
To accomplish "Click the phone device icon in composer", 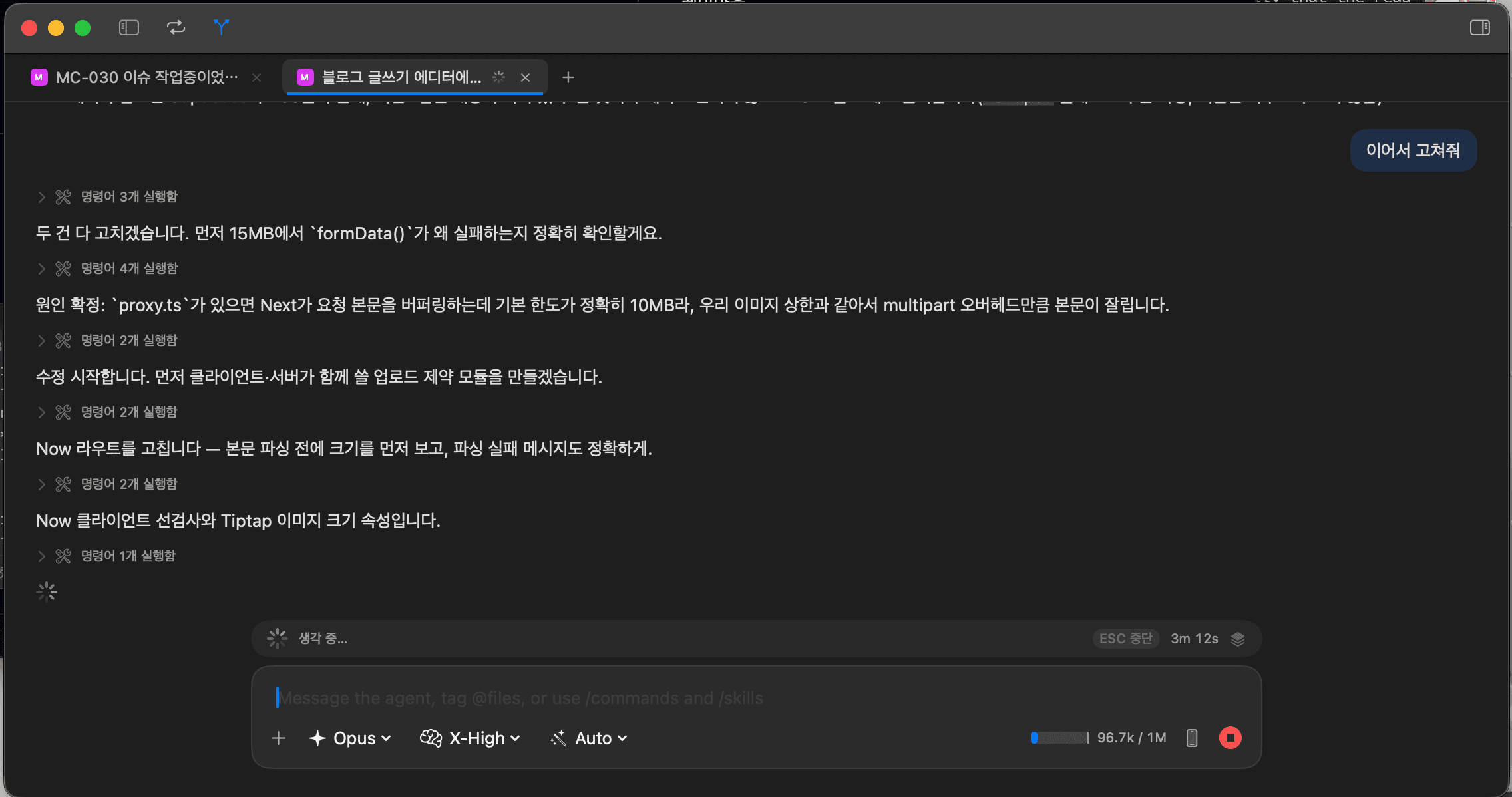I will [x=1192, y=738].
